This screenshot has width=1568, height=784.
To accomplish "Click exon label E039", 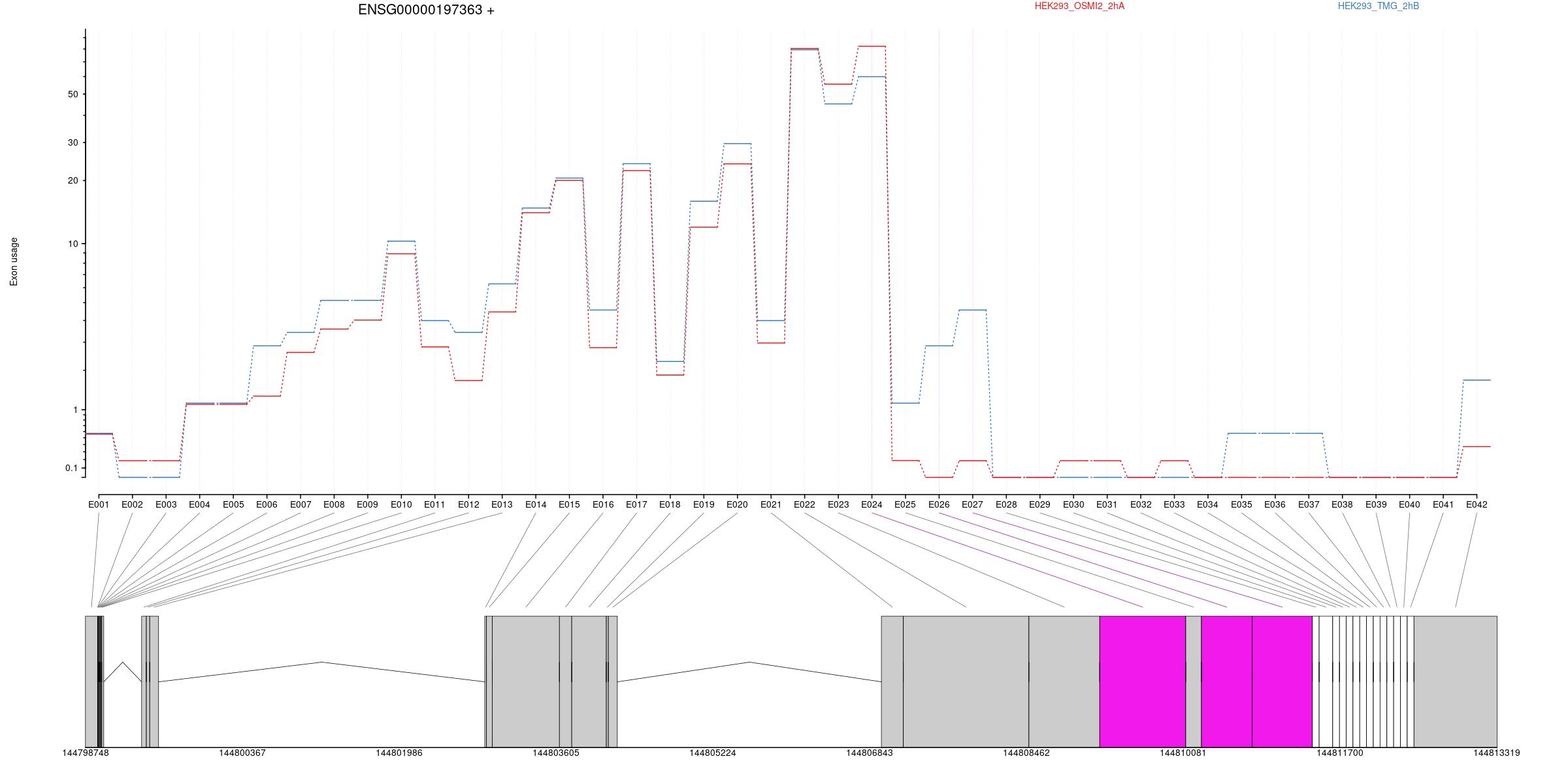I will [1376, 504].
